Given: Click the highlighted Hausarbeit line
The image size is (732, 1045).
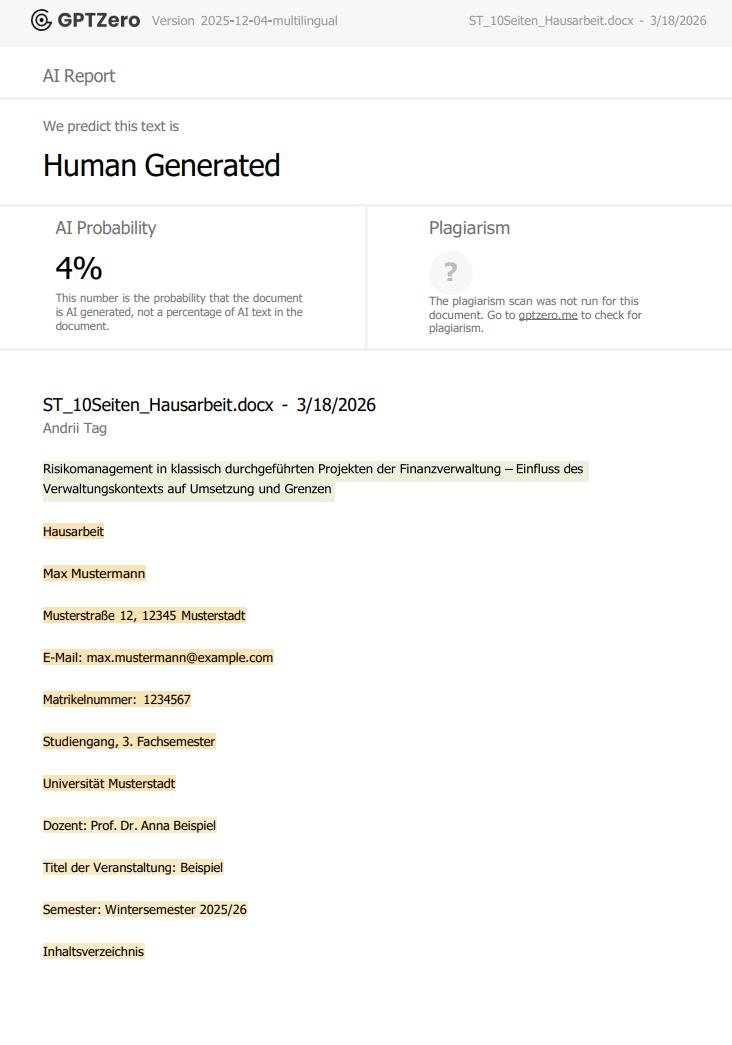Looking at the screenshot, I should coord(73,531).
